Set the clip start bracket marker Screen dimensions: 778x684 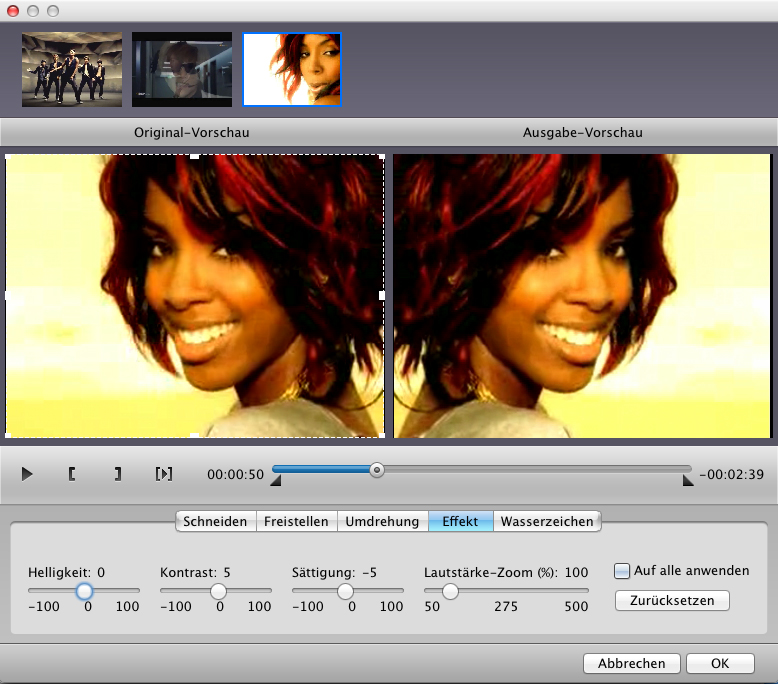[x=72, y=474]
